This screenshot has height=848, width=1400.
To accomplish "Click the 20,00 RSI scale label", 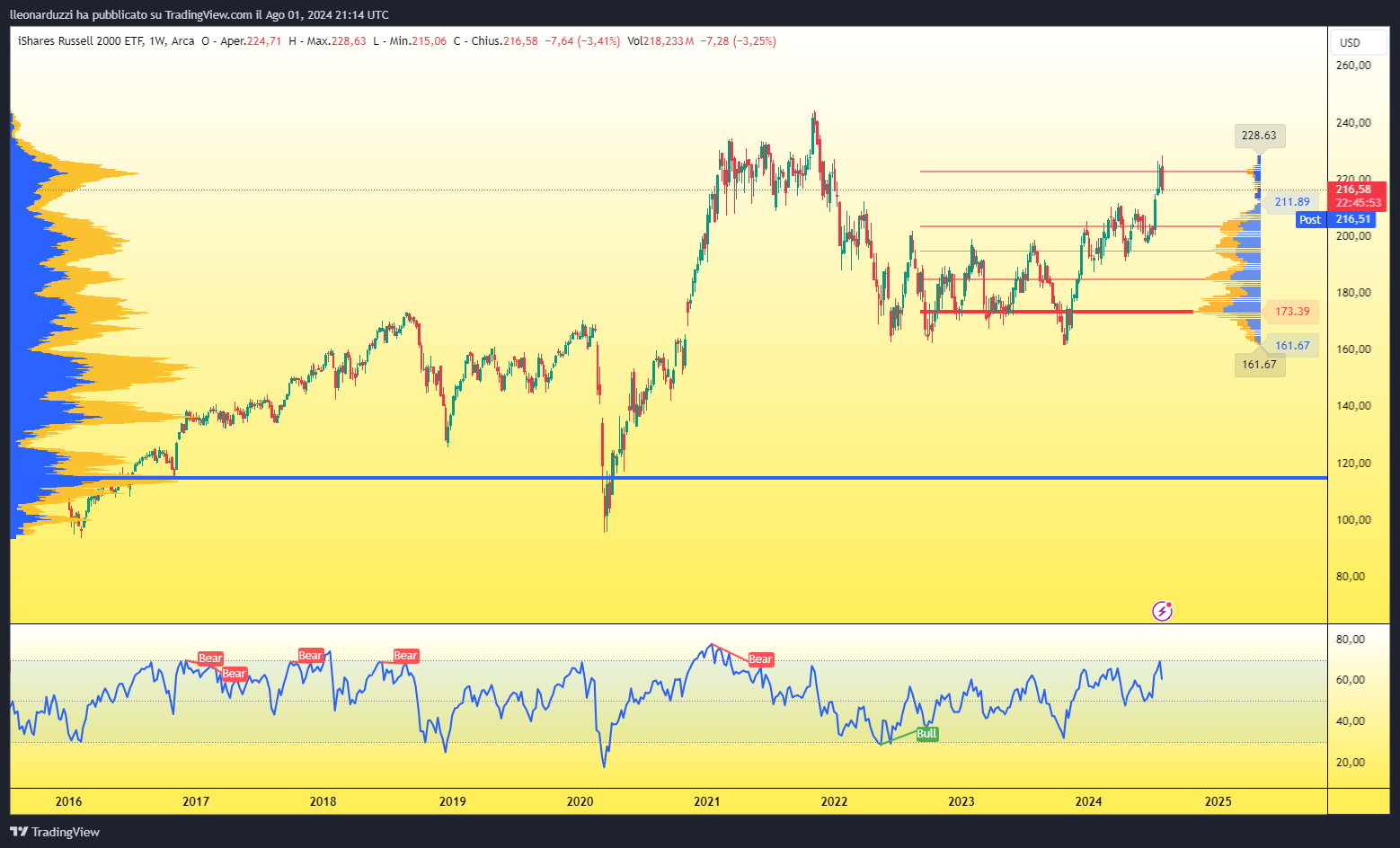I will [x=1351, y=763].
